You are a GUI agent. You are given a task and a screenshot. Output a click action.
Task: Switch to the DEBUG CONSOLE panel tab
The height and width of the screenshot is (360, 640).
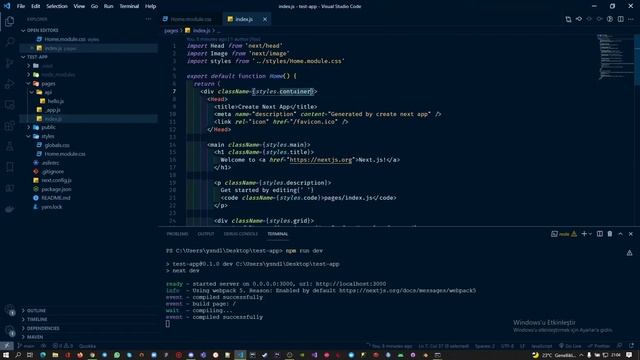click(241, 234)
